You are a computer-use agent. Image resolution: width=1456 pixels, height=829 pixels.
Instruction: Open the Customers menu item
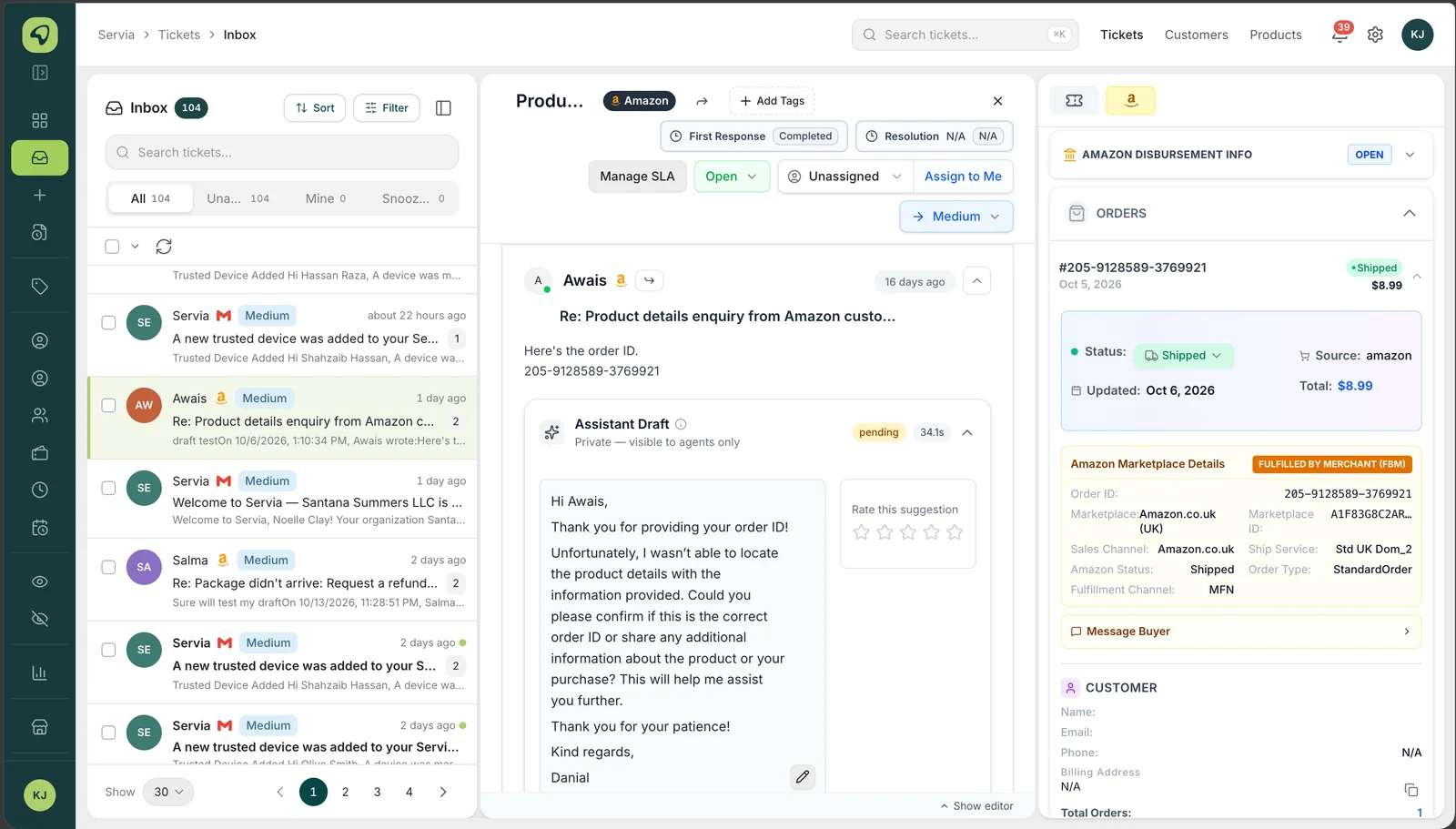tap(1196, 35)
